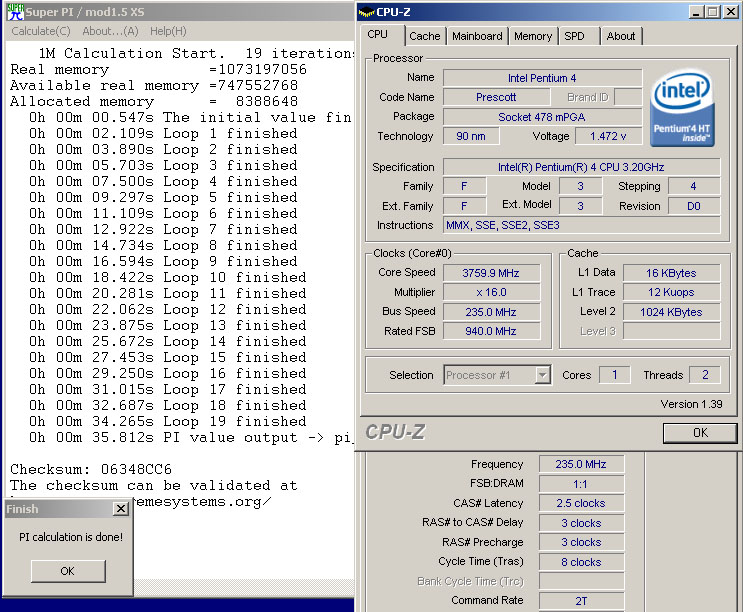Click the FSB:DRAM ratio value 1:1
Screen dimensions: 743x612
[581, 484]
